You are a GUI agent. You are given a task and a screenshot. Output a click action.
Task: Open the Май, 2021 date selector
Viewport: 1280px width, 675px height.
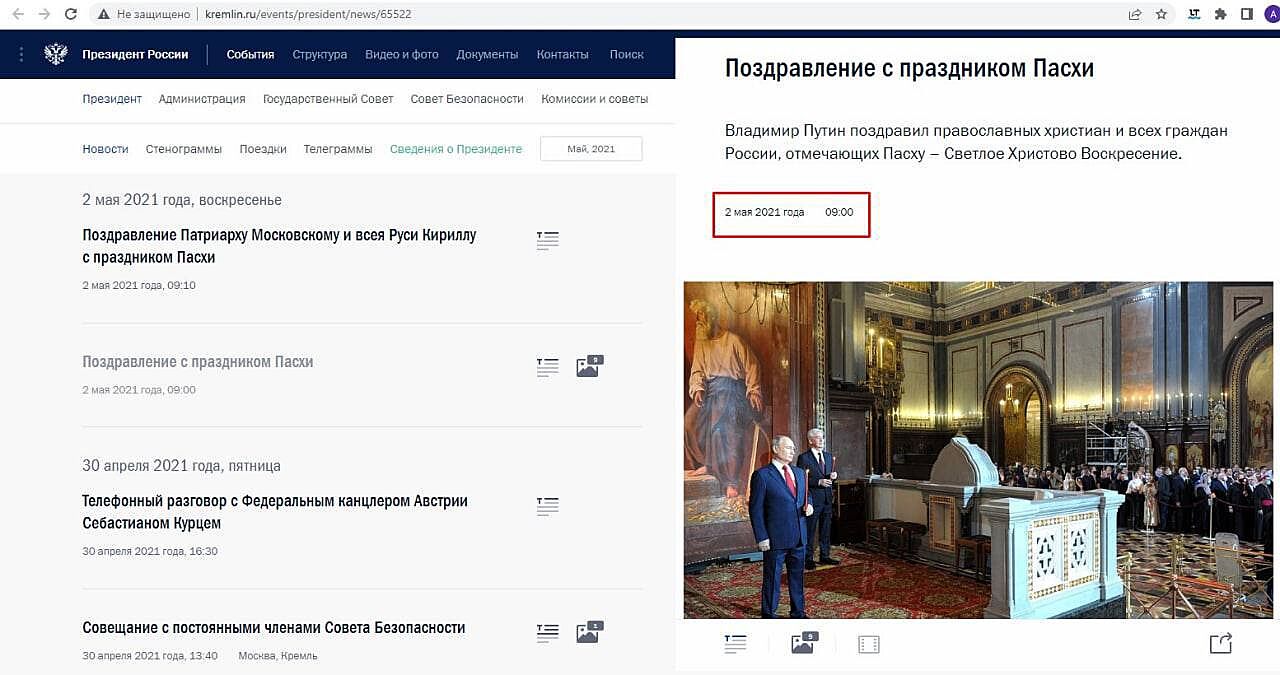click(x=591, y=149)
